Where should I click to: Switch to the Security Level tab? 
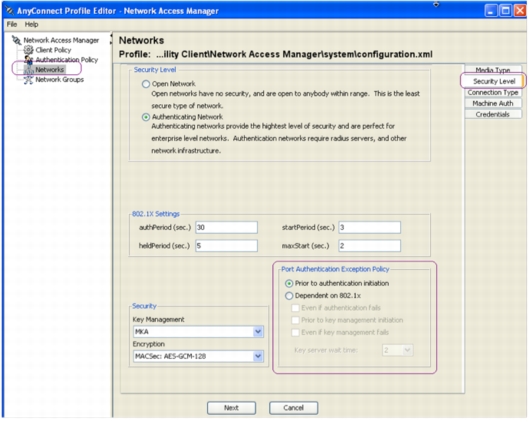coord(493,81)
